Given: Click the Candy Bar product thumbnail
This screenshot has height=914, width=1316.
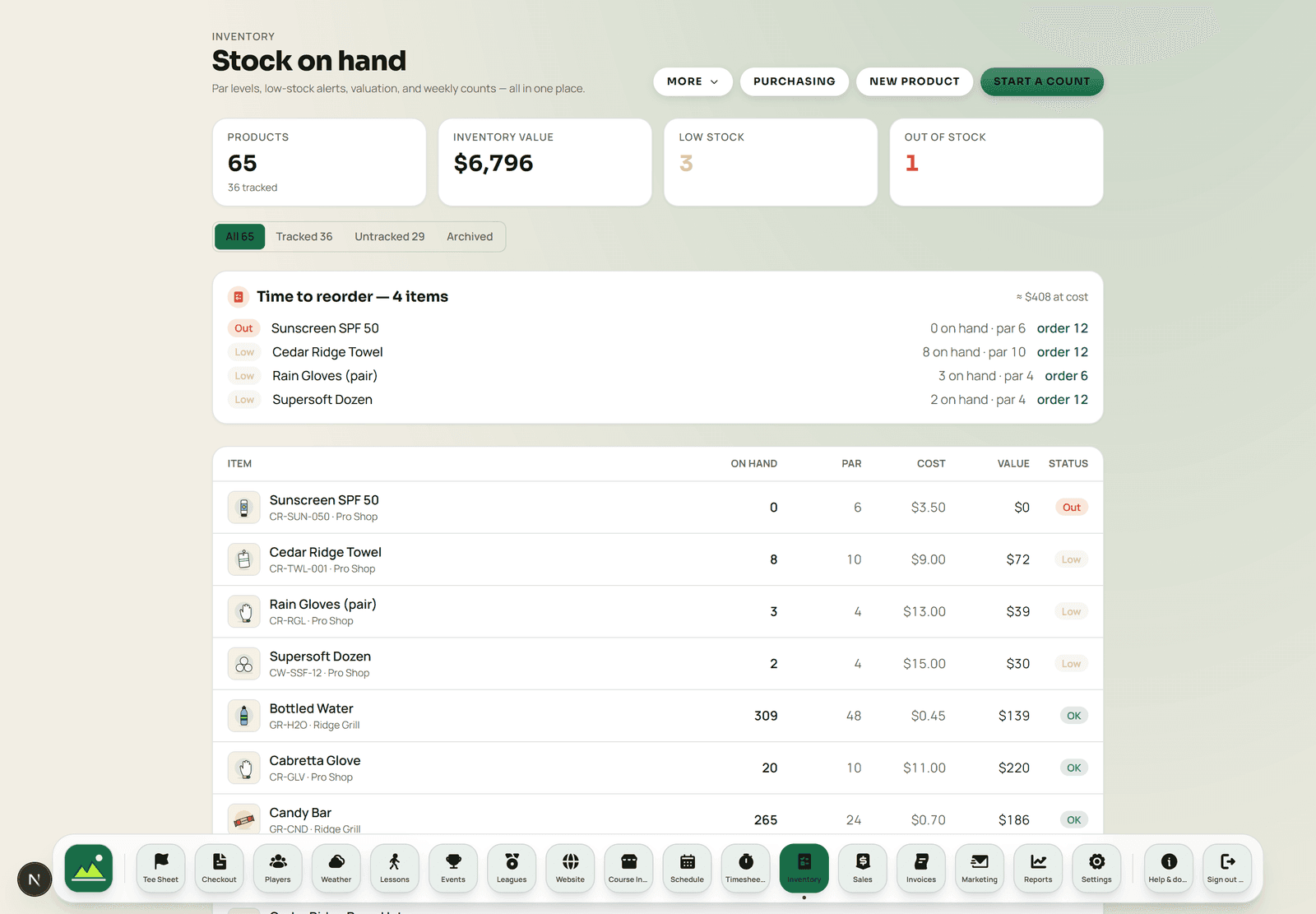Looking at the screenshot, I should click(x=243, y=819).
